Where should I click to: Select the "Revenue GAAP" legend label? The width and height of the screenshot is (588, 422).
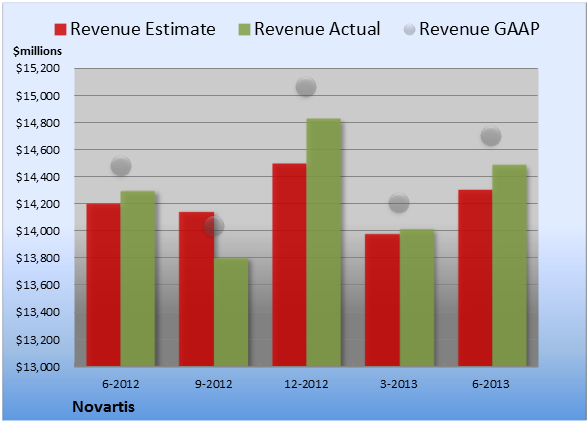[x=479, y=29]
